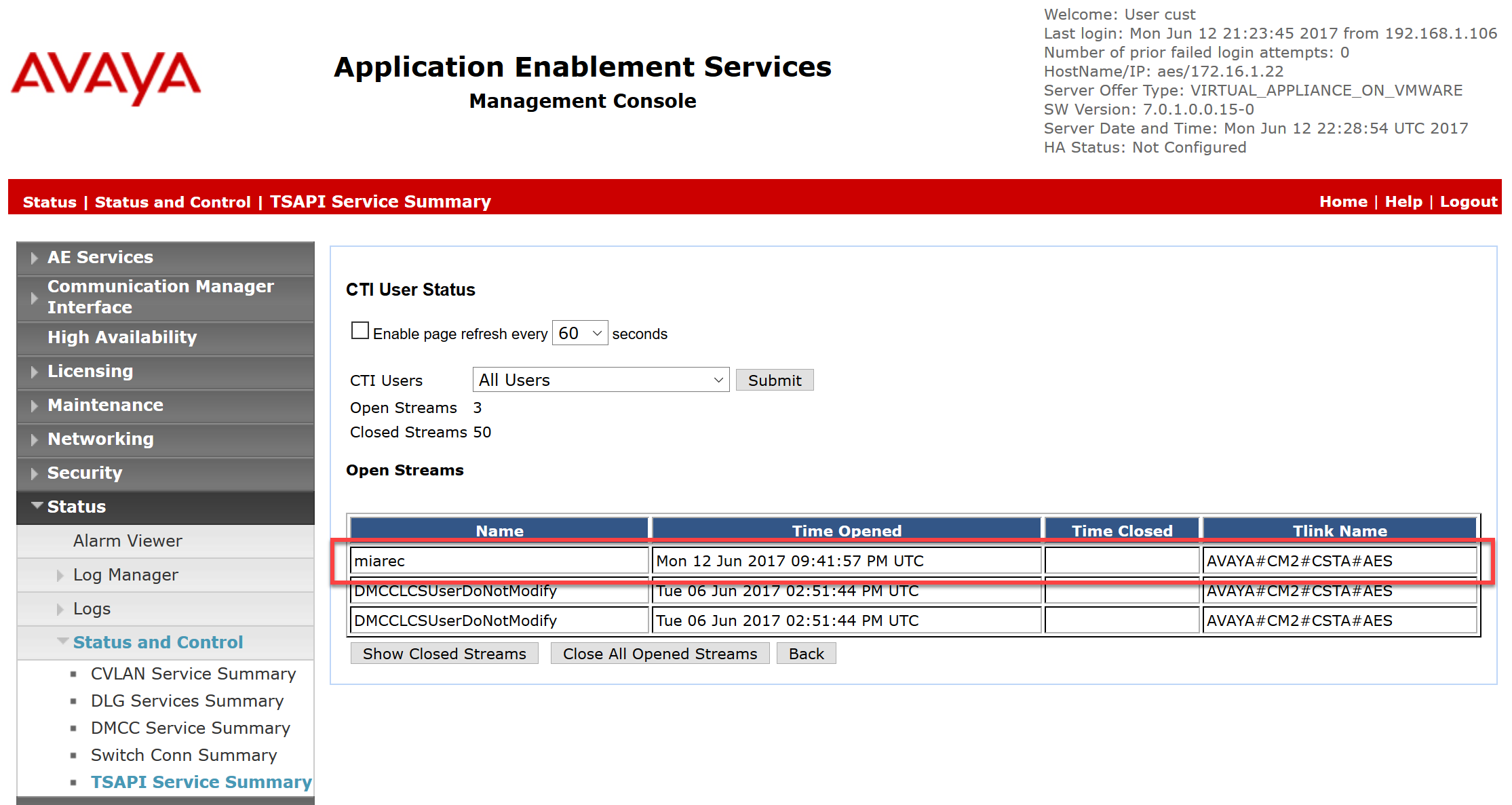Select Mon 12 Jun 2017 09:41:57 PM cell
1512x805 pixels.
coord(847,561)
